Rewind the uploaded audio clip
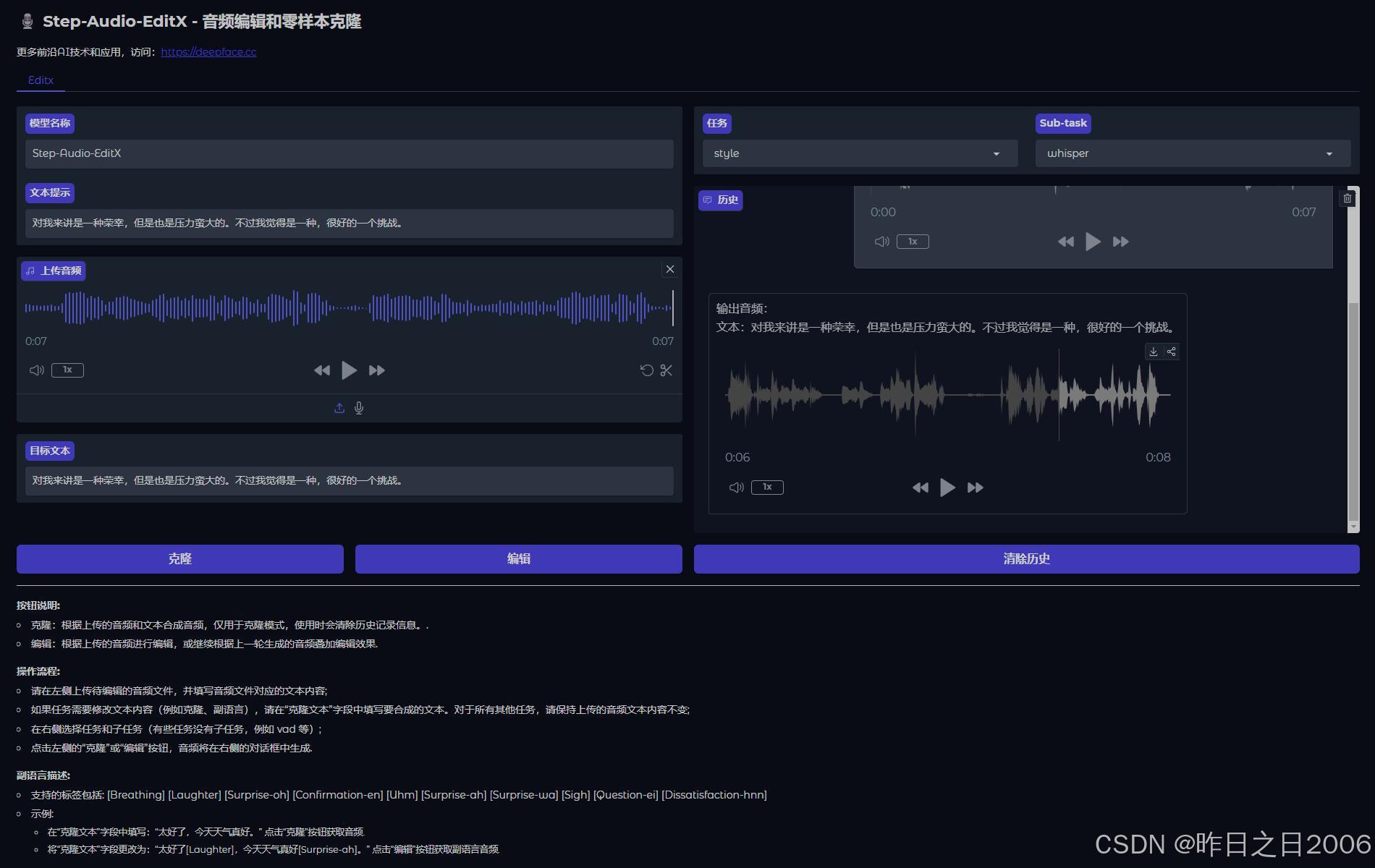 pos(322,370)
